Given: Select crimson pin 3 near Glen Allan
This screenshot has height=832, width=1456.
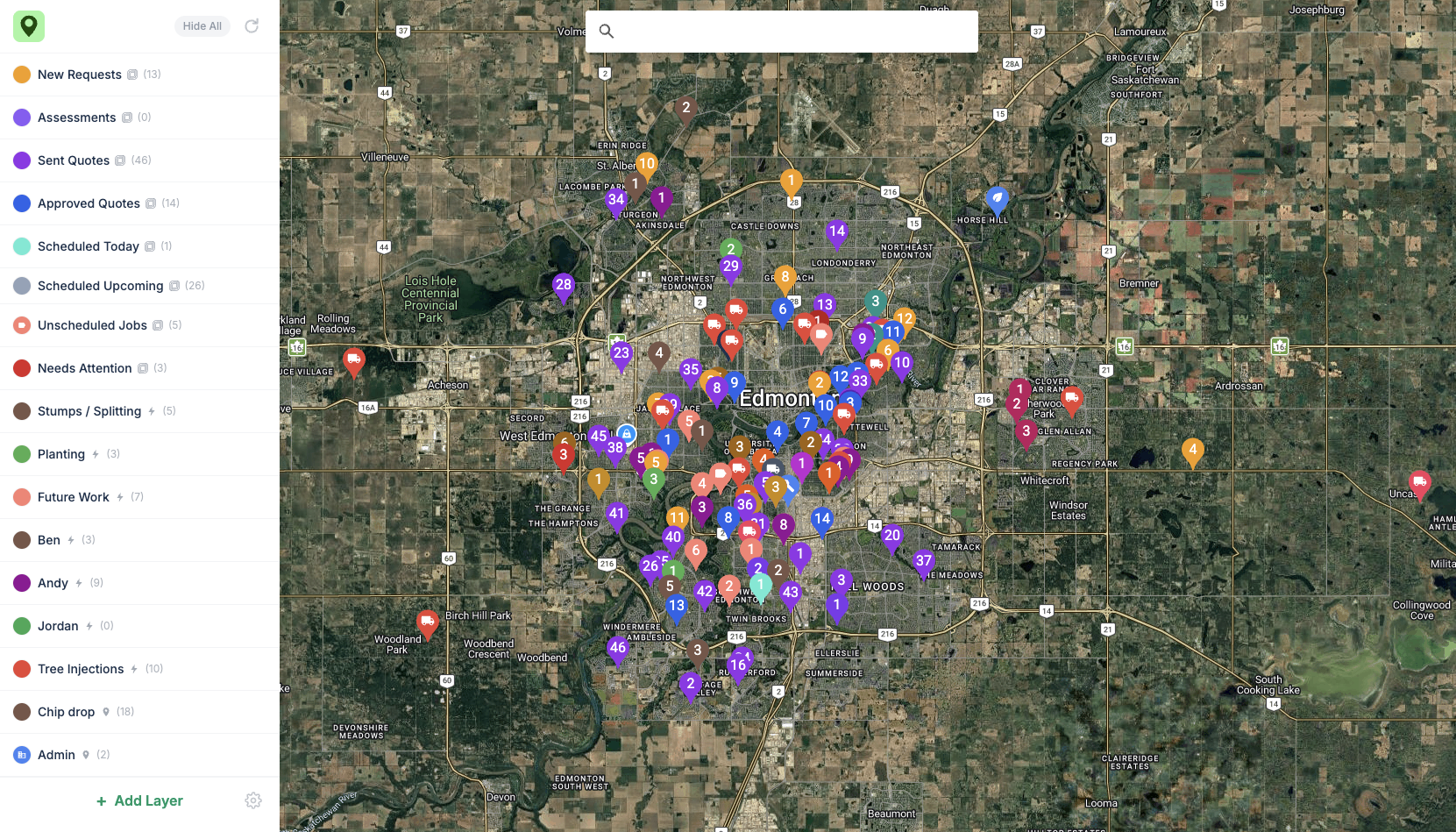Looking at the screenshot, I should 1026,434.
